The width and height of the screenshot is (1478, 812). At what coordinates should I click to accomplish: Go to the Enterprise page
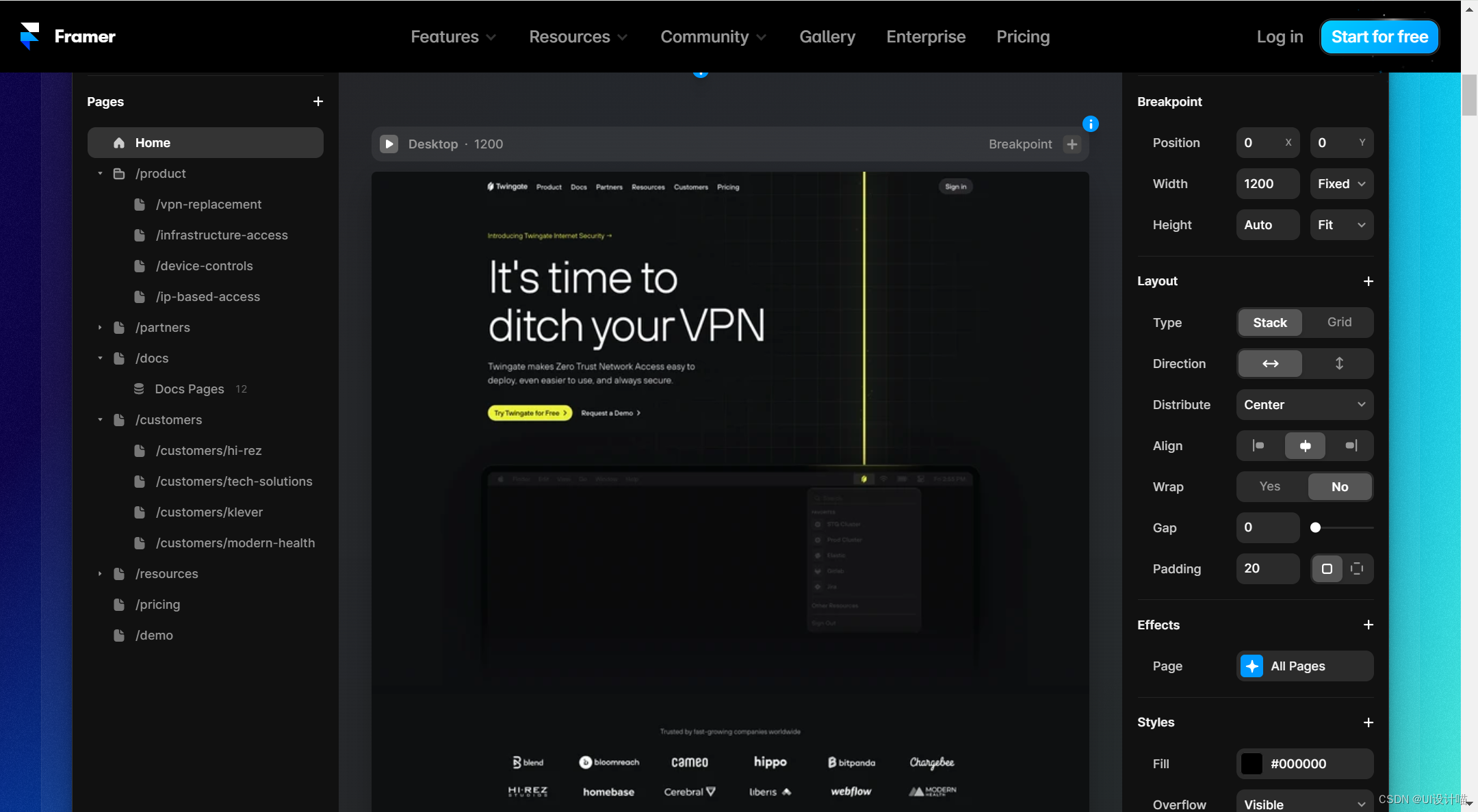click(x=926, y=37)
